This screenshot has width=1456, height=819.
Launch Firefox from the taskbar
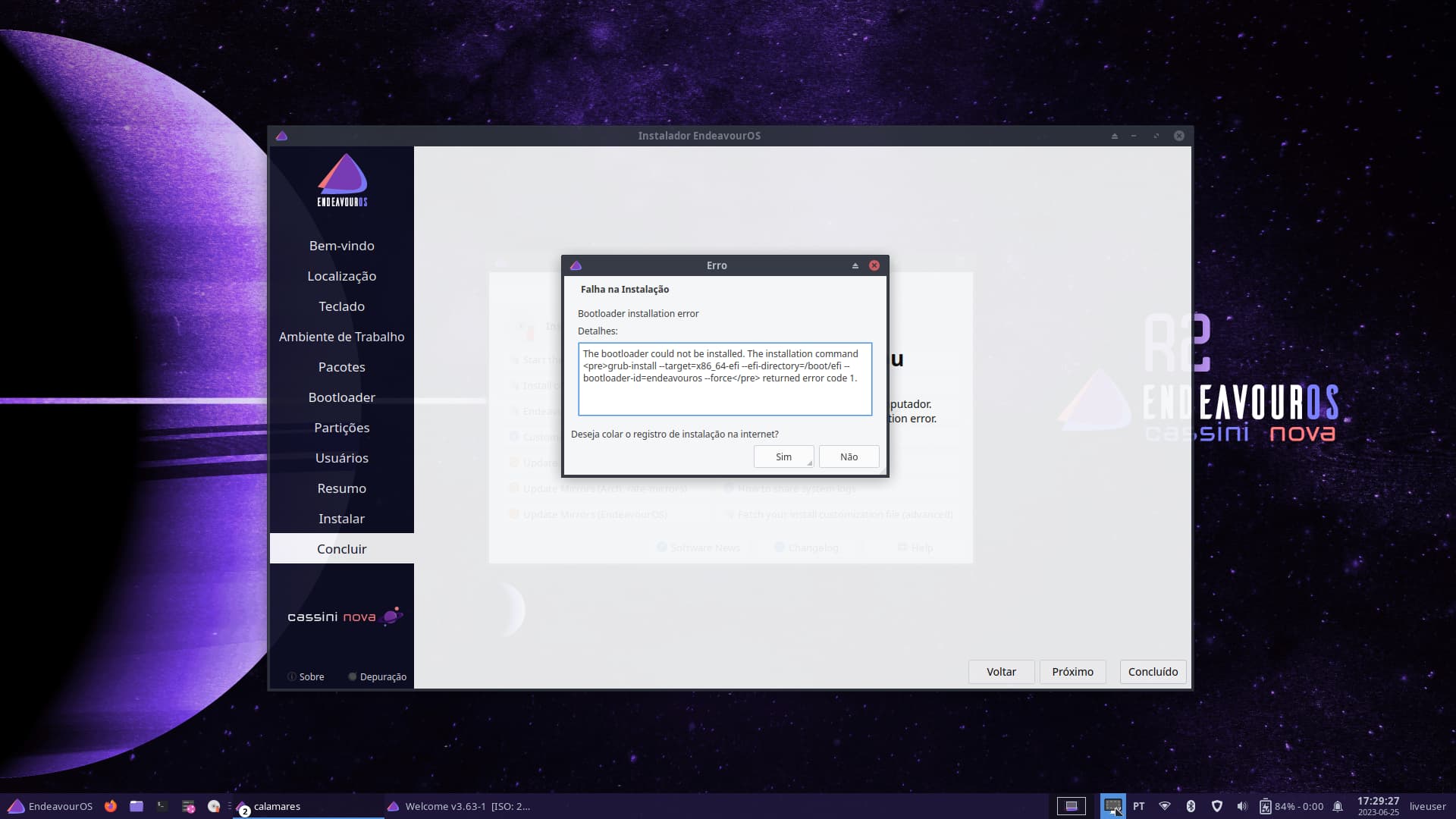111,806
